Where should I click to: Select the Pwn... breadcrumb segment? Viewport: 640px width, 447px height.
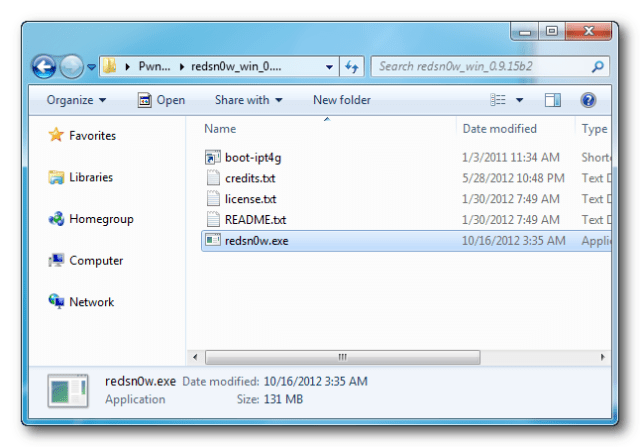[154, 66]
